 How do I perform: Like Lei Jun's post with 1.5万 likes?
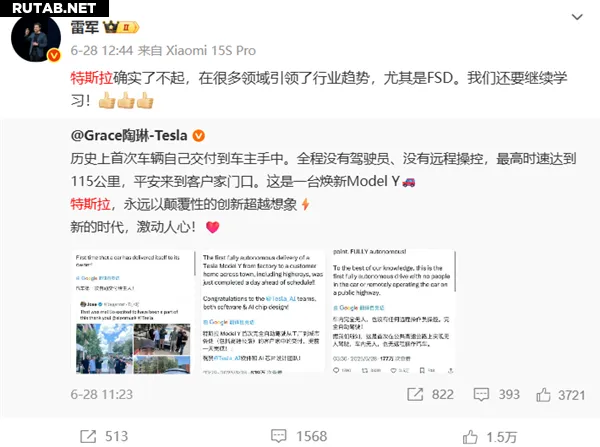coord(470,437)
